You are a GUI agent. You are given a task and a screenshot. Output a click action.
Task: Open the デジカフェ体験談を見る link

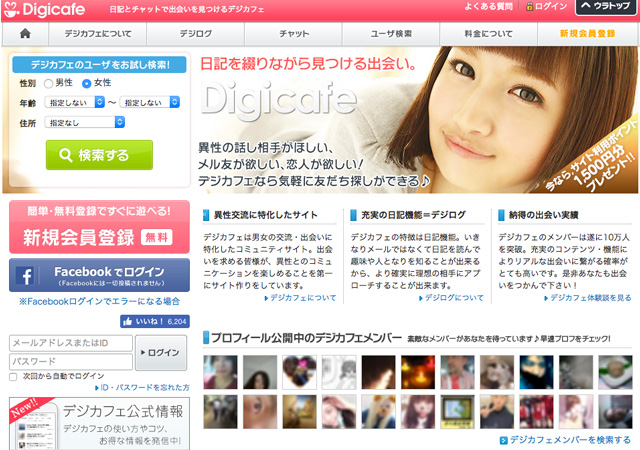coord(588,298)
